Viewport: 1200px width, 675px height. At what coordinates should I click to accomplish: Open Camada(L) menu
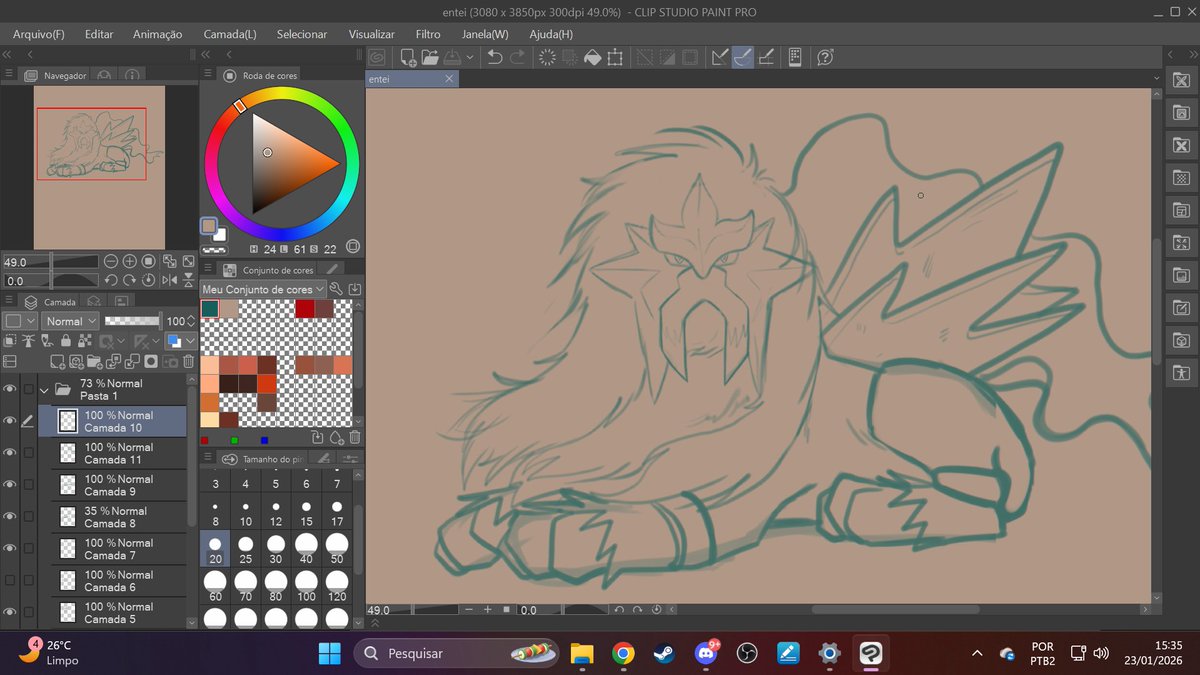pyautogui.click(x=230, y=34)
